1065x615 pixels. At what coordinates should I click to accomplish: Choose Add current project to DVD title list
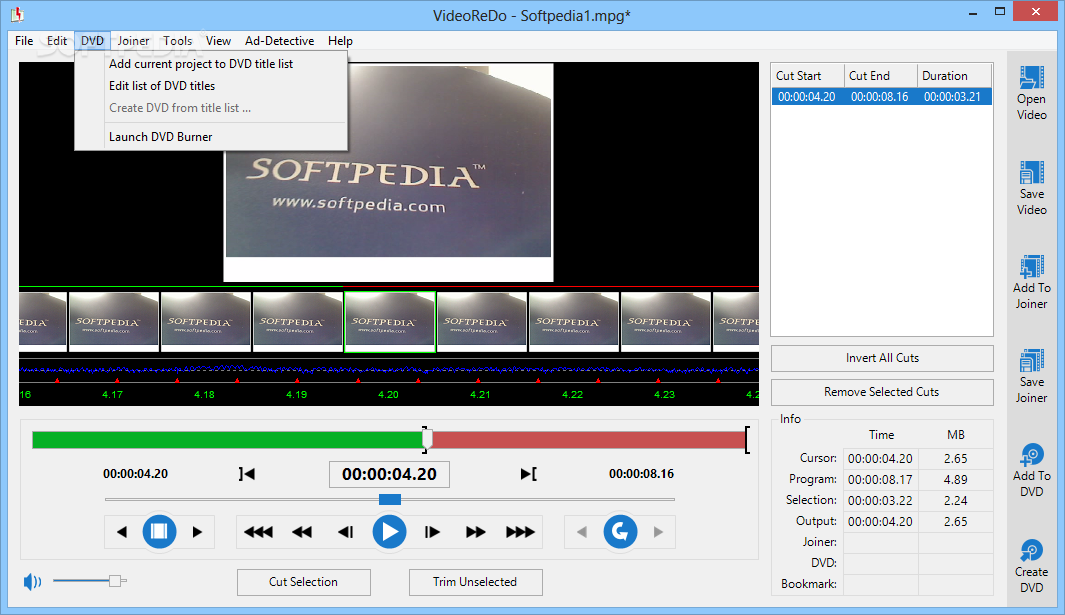(x=201, y=64)
